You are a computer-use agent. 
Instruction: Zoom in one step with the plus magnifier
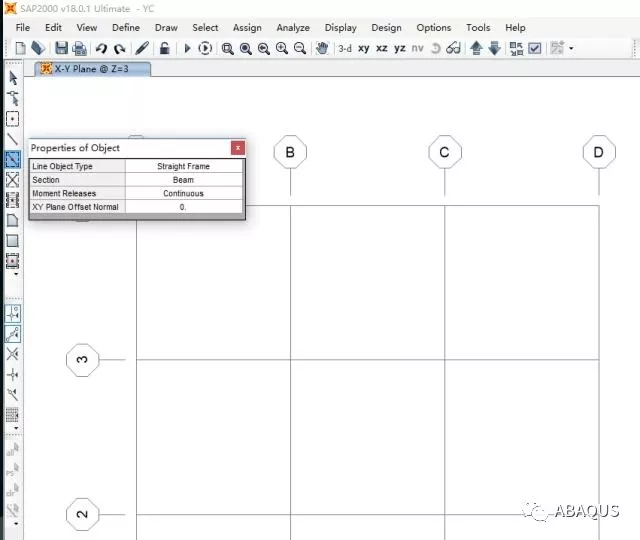click(x=282, y=49)
